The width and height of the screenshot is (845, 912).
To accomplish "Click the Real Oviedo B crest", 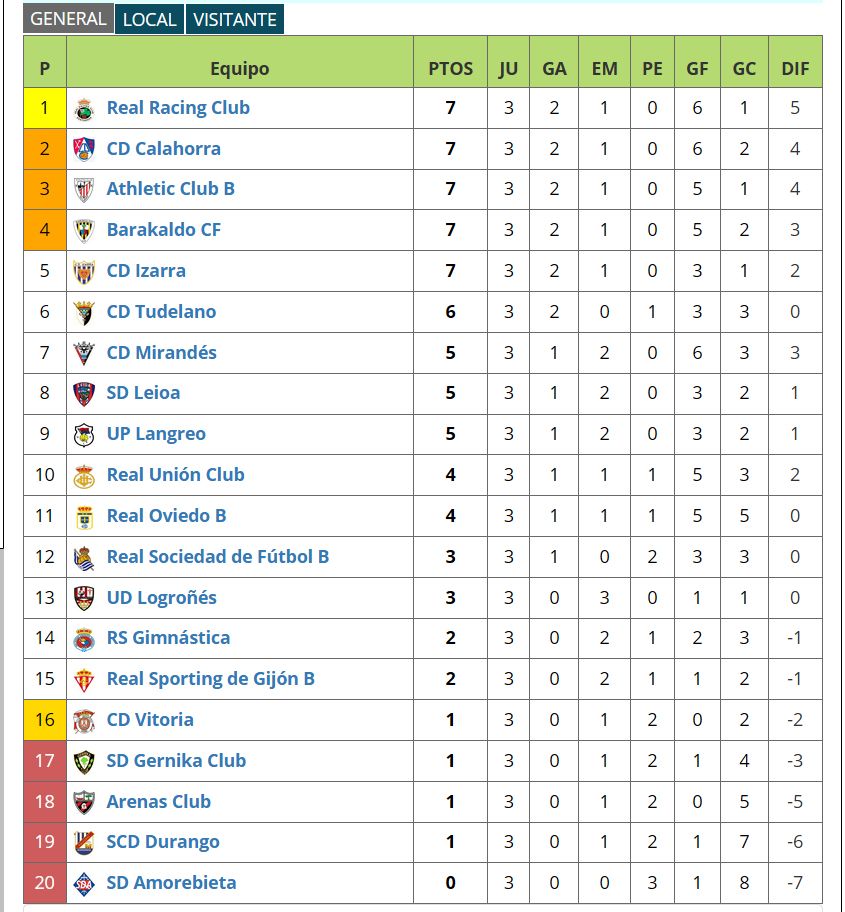I will (84, 516).
